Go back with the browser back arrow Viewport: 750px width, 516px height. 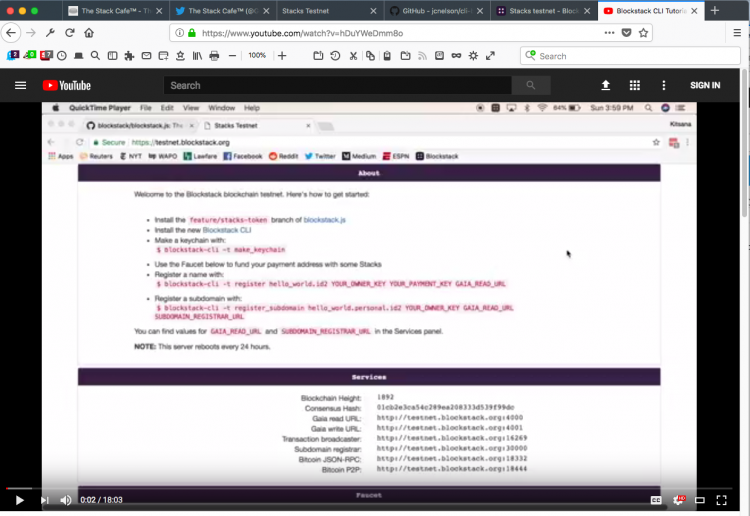click(11, 33)
